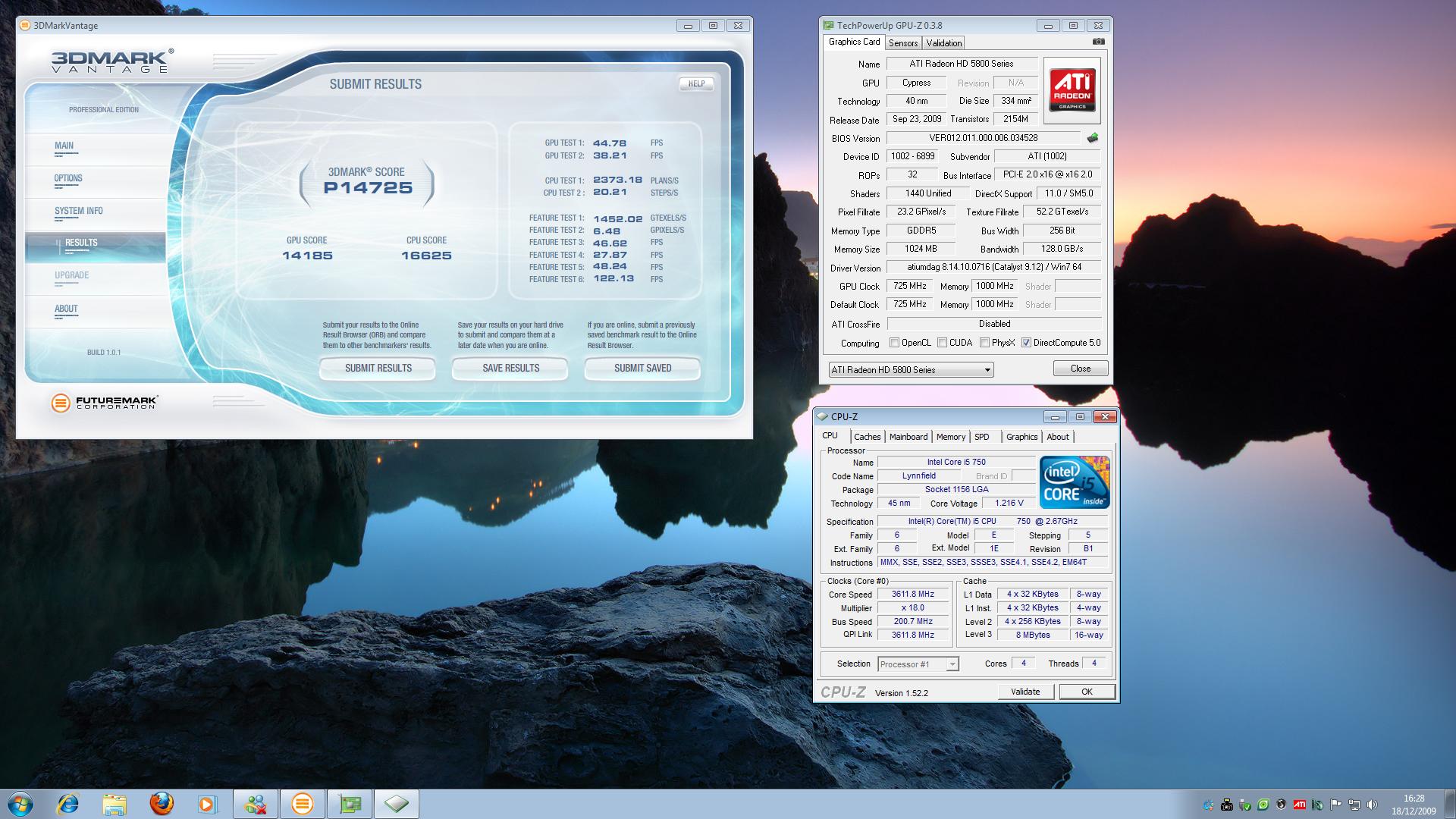Open the SPD tab in CPU-Z
This screenshot has height=819, width=1456.
[x=981, y=437]
